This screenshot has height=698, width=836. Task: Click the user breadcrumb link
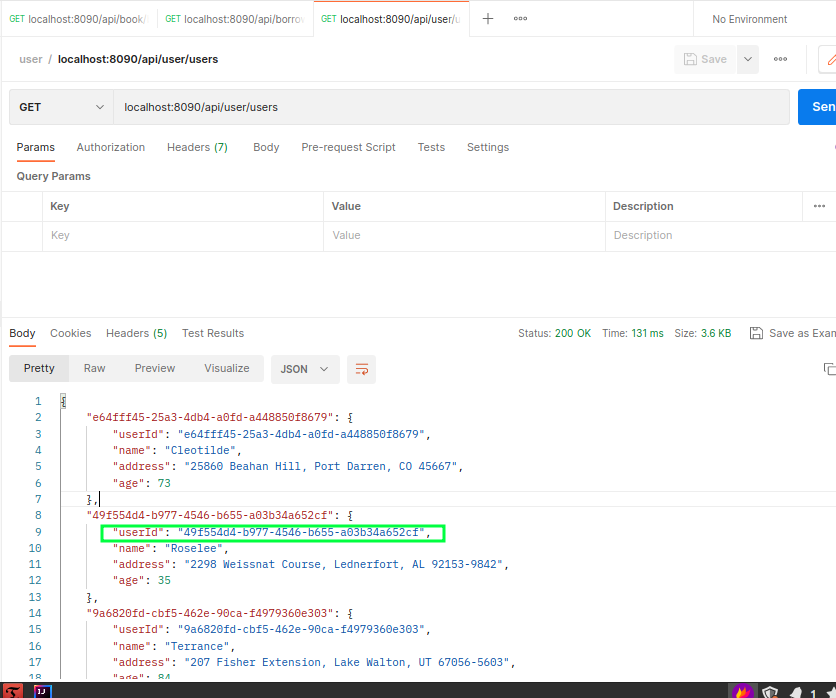[31, 59]
